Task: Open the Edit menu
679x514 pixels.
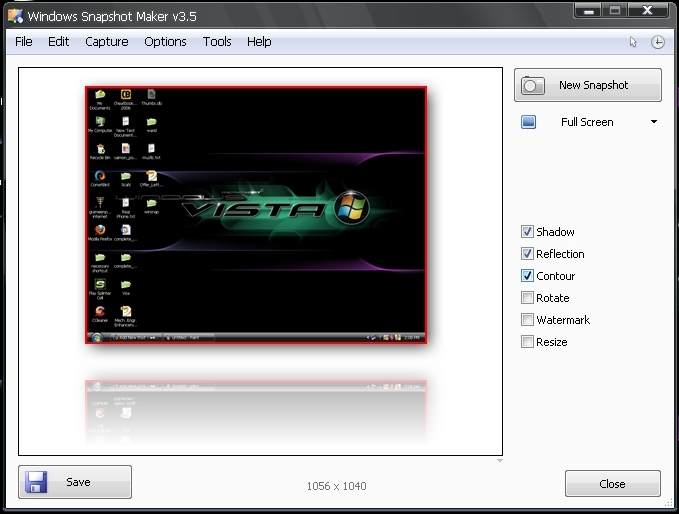Action: (58, 42)
